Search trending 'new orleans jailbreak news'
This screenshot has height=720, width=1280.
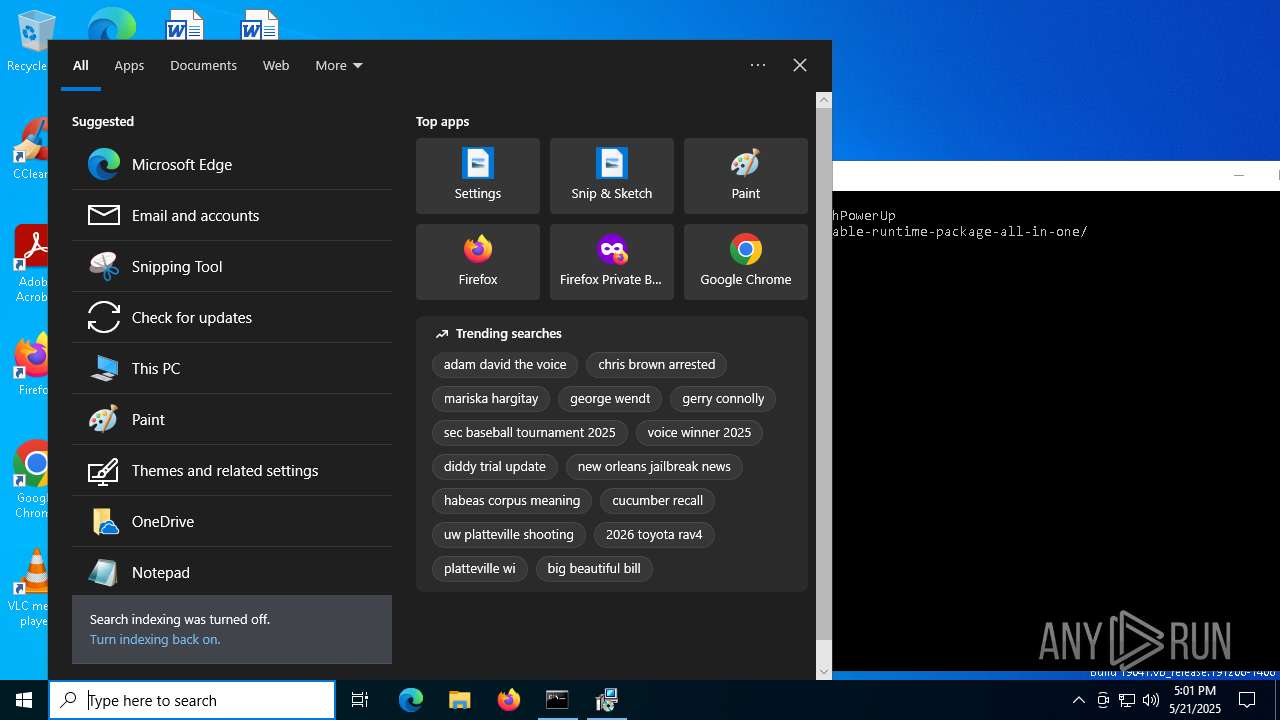click(x=654, y=467)
